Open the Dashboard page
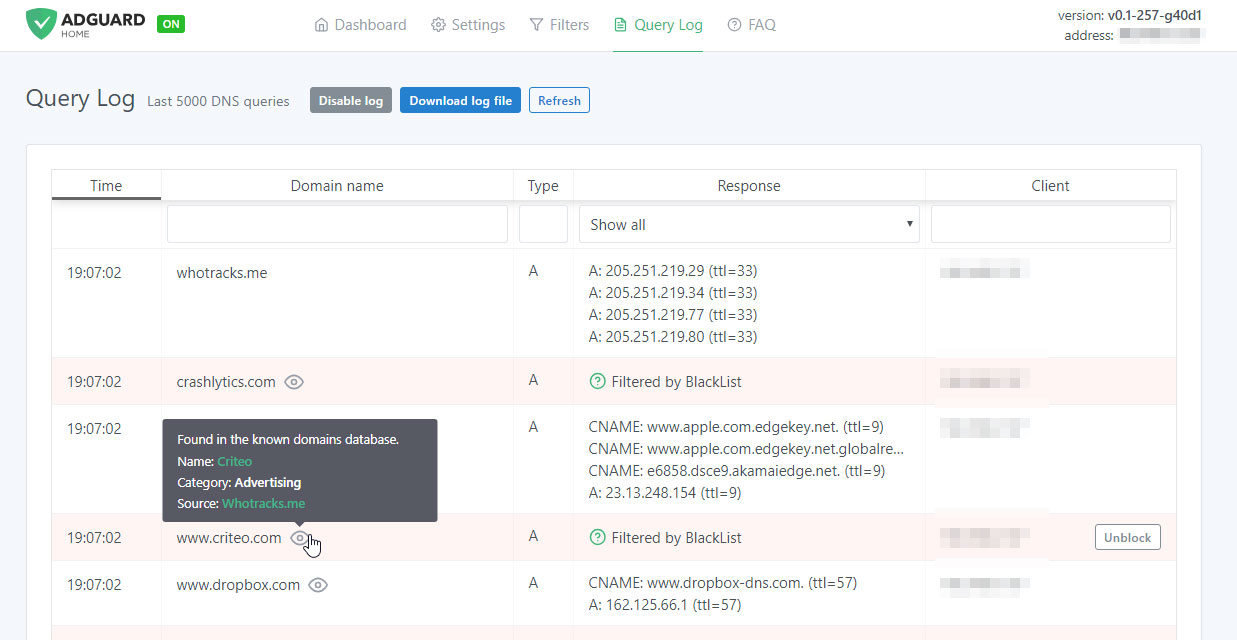Screen dimensions: 1237x640 pyautogui.click(x=360, y=25)
